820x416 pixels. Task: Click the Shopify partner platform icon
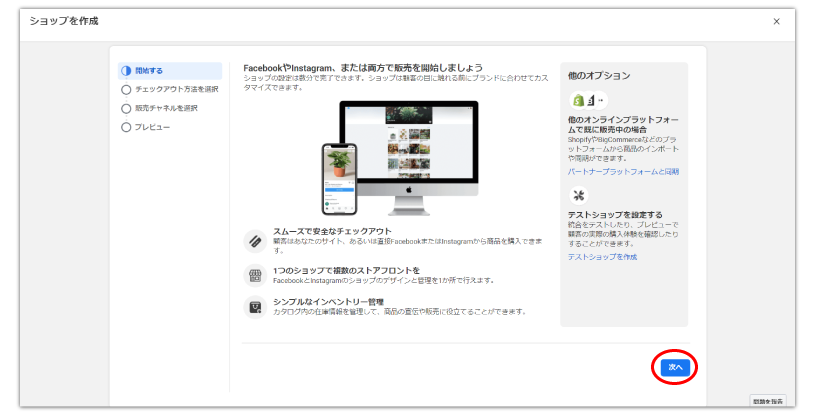point(578,100)
